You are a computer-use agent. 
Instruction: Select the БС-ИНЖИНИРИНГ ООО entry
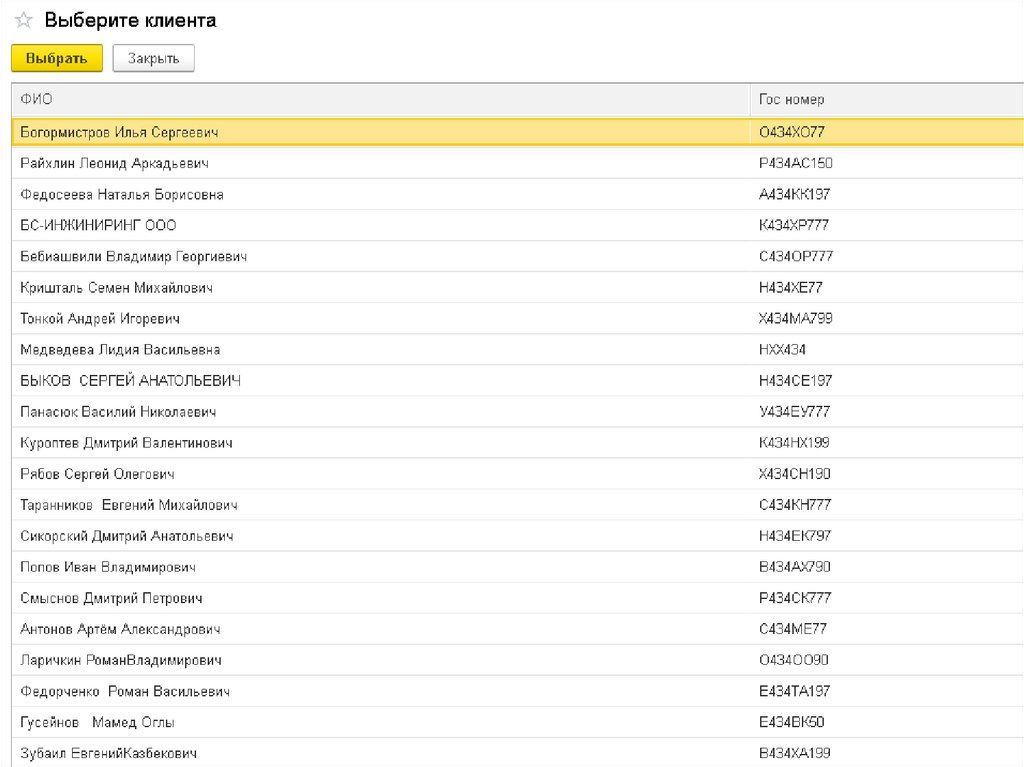tap(98, 225)
